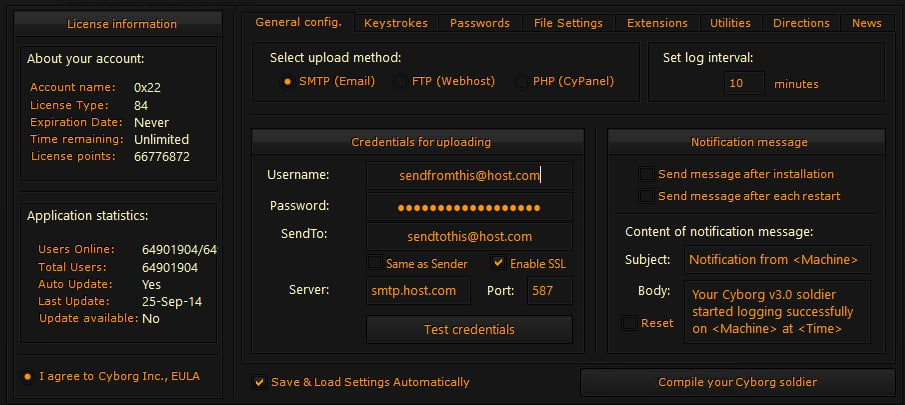The width and height of the screenshot is (905, 405).
Task: Go to the File Settings tab
Action: tap(568, 23)
